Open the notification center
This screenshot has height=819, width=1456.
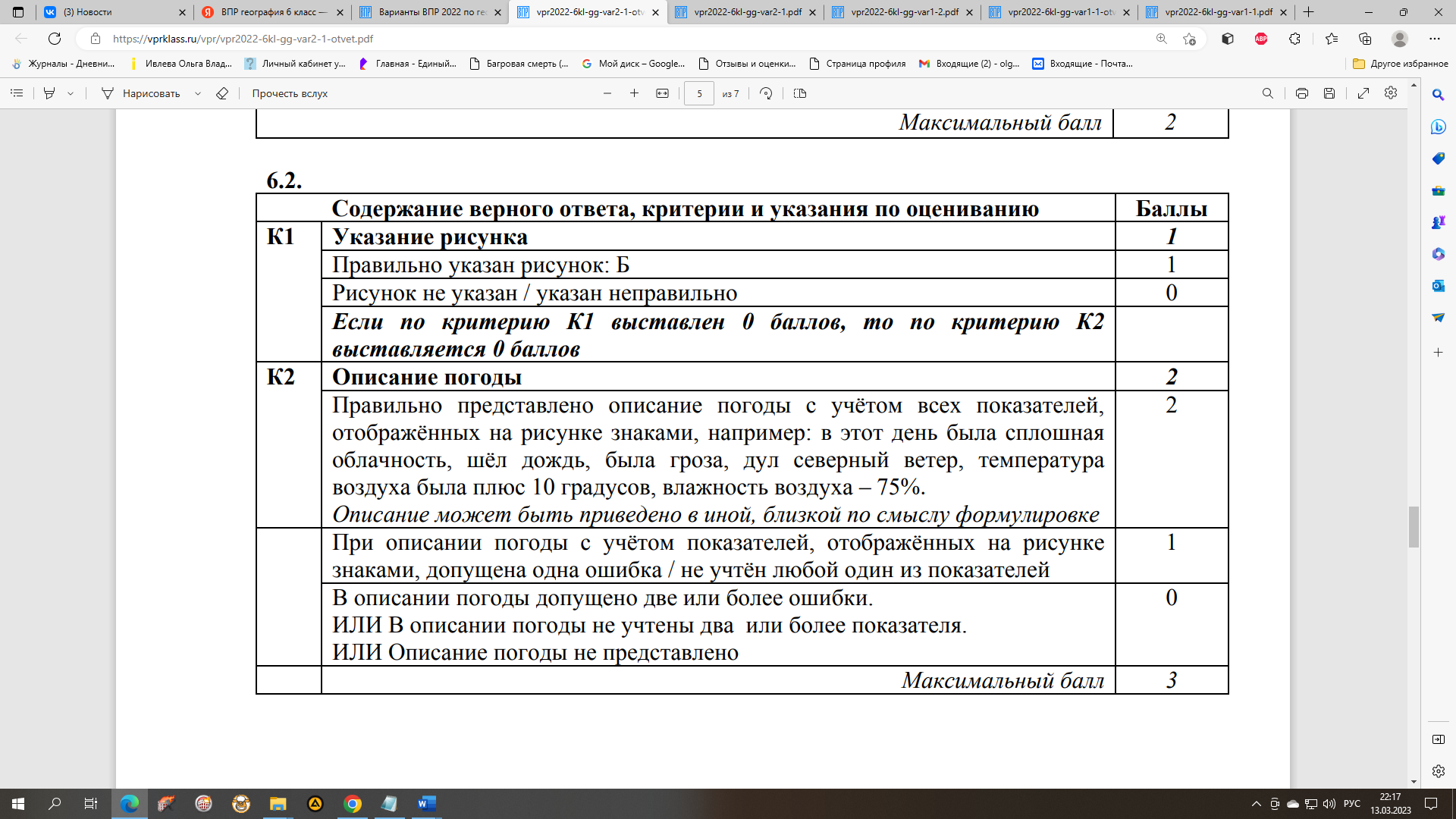pos(1431,804)
